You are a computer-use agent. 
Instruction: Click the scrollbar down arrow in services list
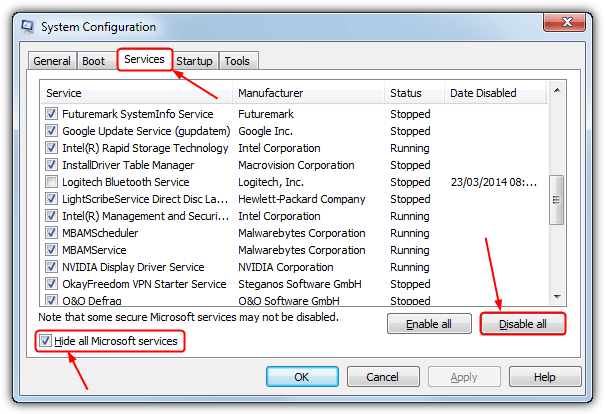click(557, 297)
